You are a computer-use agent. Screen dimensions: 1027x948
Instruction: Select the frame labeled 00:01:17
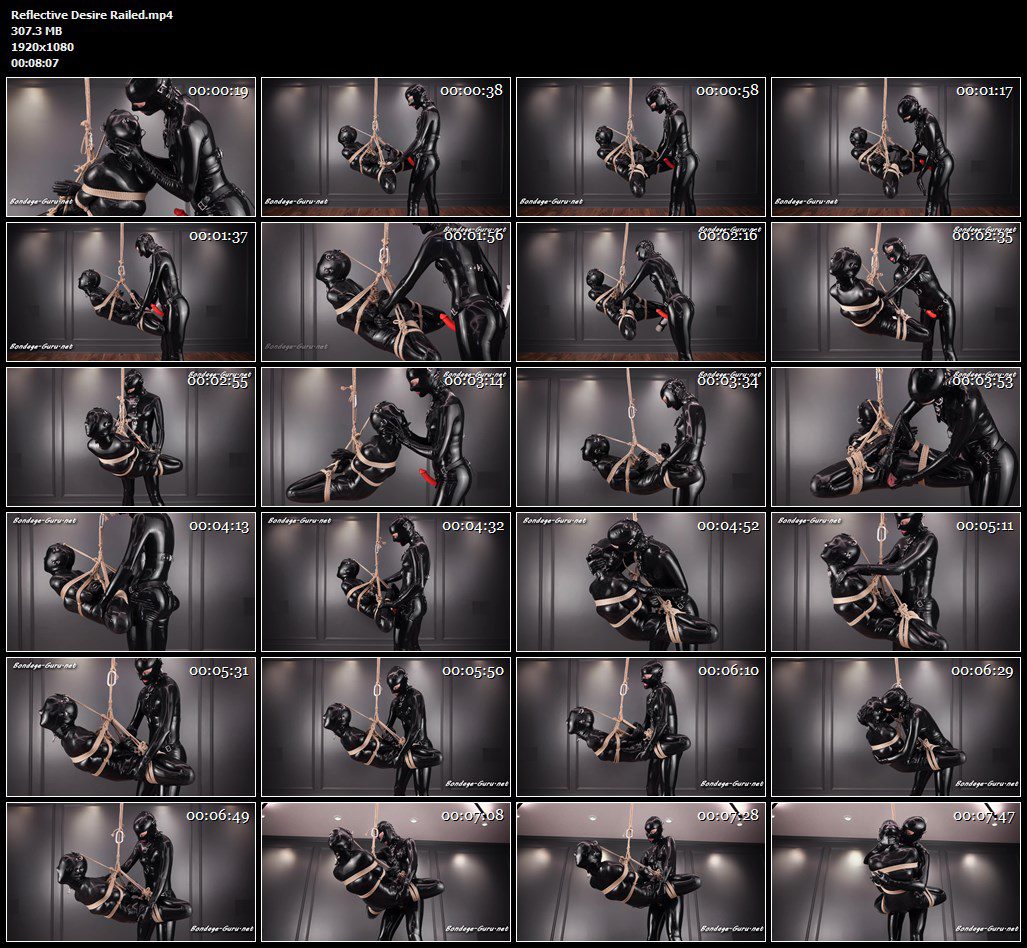click(x=895, y=147)
